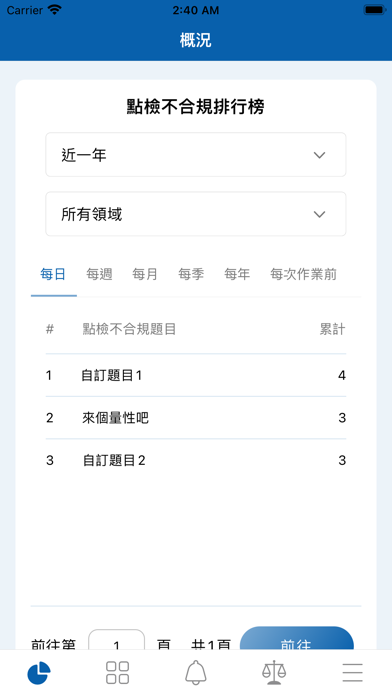The width and height of the screenshot is (392, 696).
Task: Open the 自訂題目1 ranking row
Action: click(x=196, y=376)
